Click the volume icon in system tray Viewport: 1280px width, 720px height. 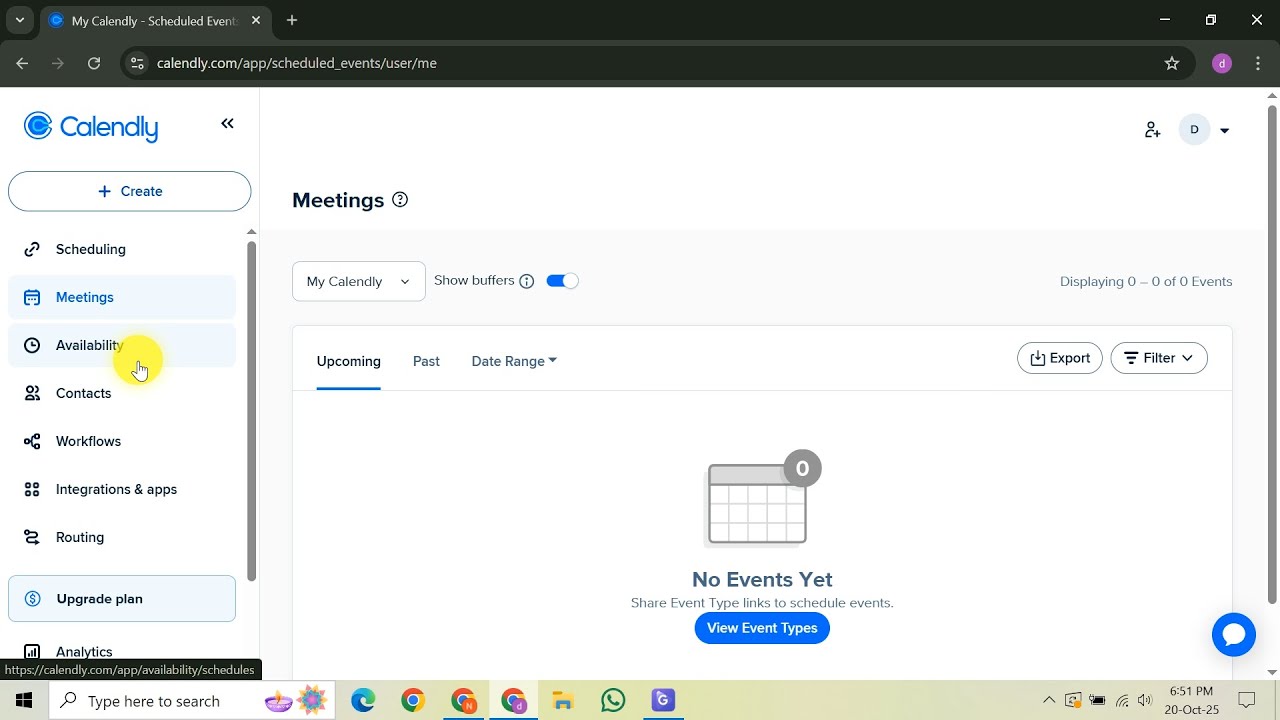(1145, 700)
